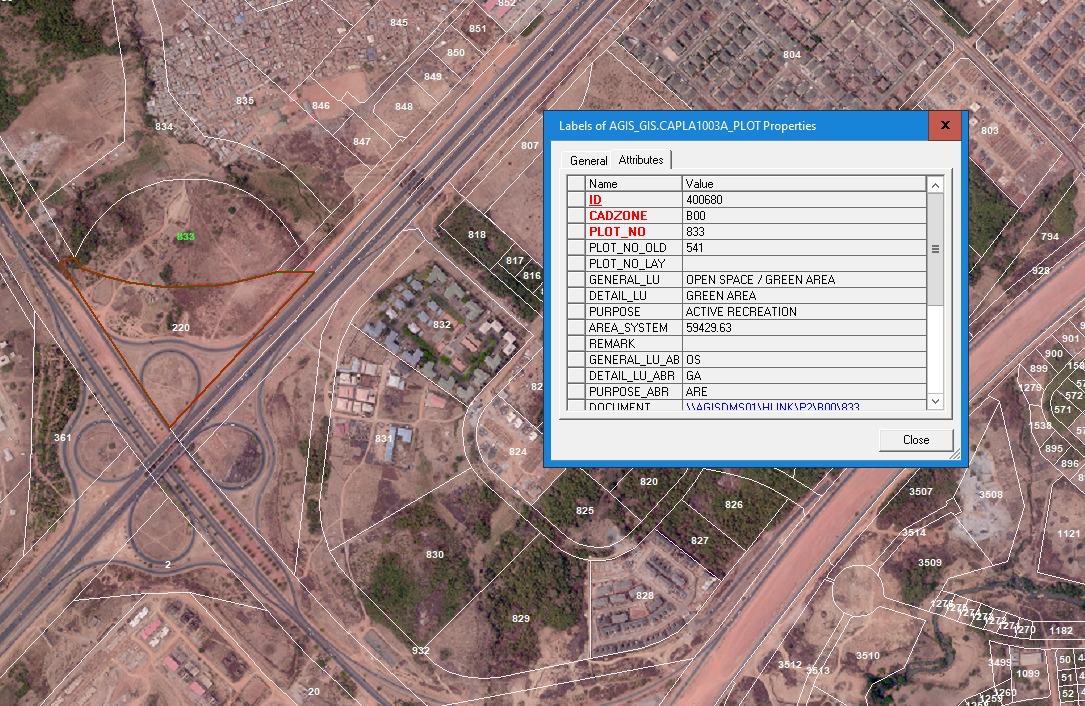Click the Close button in the dialog
Screen dimensions: 1085x706
915,440
